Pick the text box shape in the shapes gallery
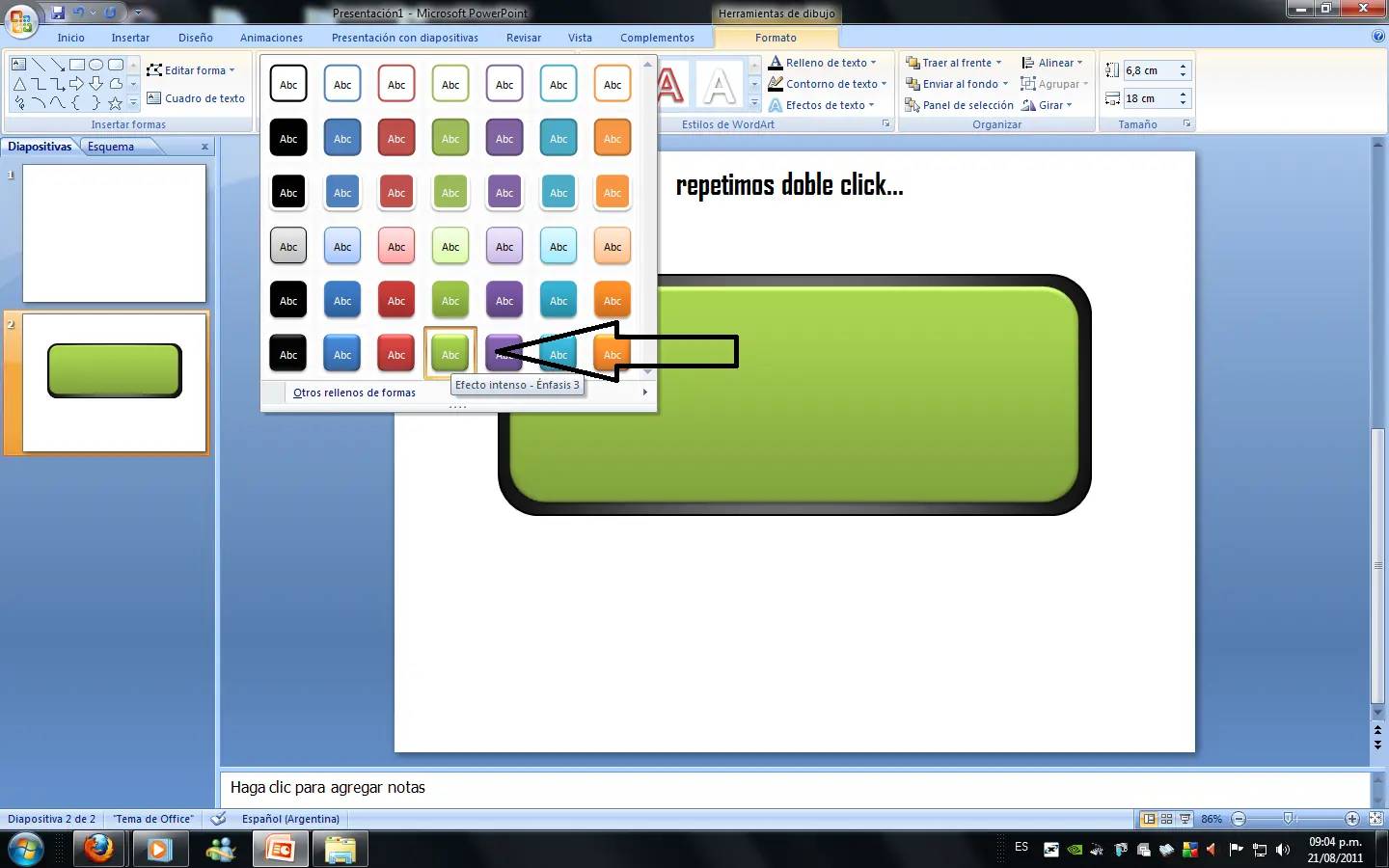The height and width of the screenshot is (868, 1389). pos(19,65)
